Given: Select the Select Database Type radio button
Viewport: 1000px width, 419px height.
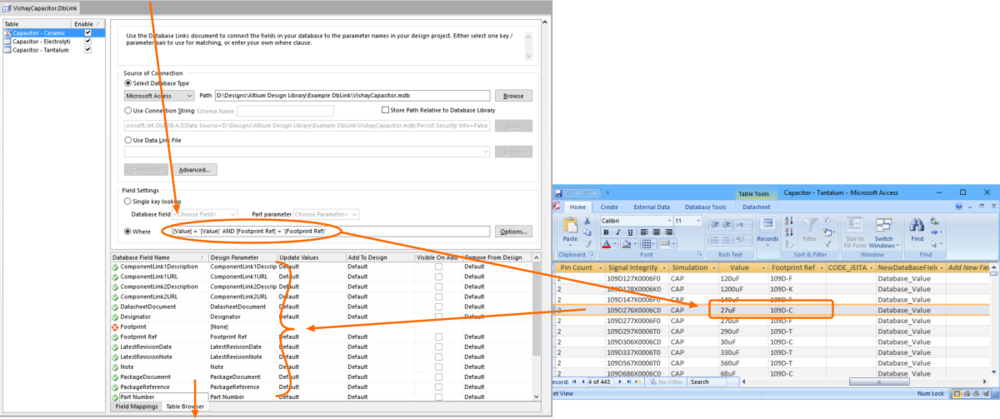Looking at the screenshot, I should (x=128, y=84).
